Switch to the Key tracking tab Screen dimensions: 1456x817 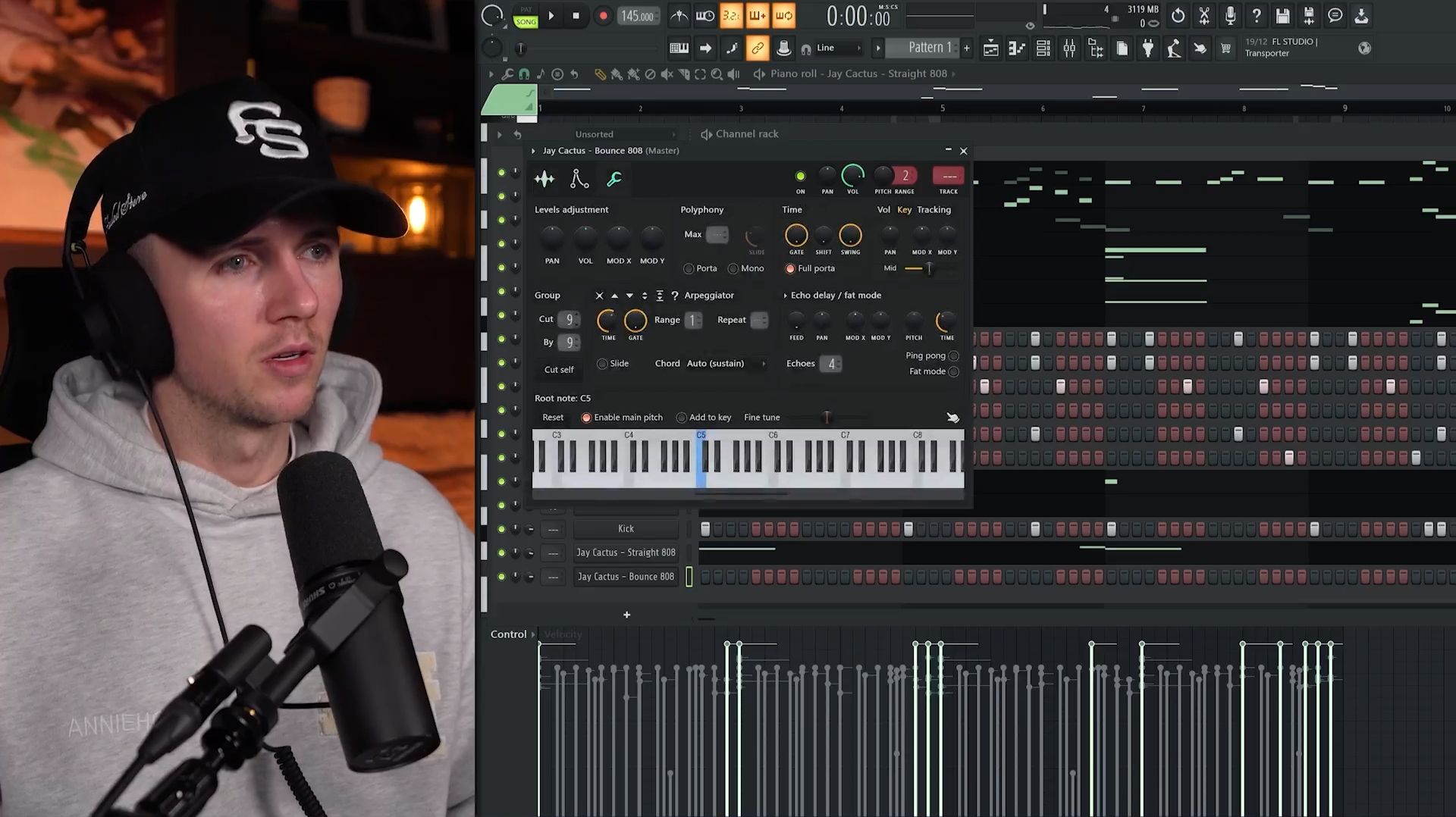tap(904, 210)
